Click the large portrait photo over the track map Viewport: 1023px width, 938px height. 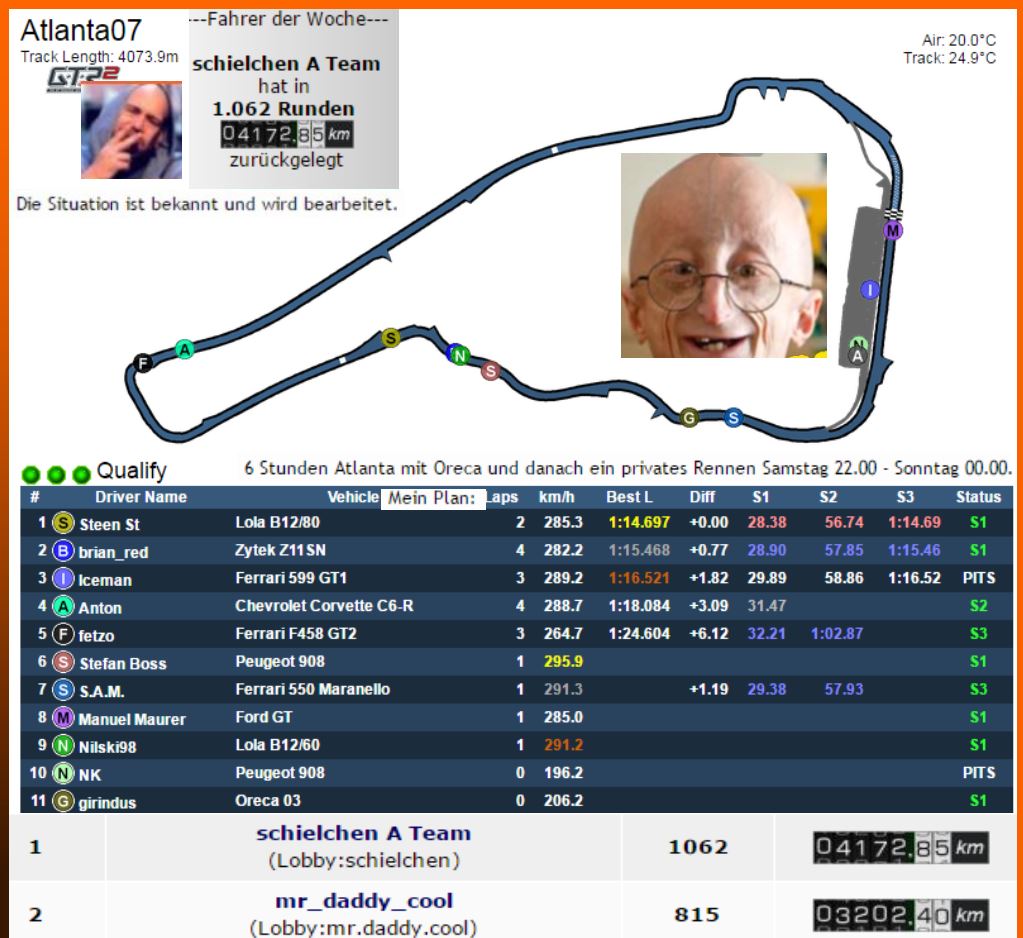click(x=723, y=255)
